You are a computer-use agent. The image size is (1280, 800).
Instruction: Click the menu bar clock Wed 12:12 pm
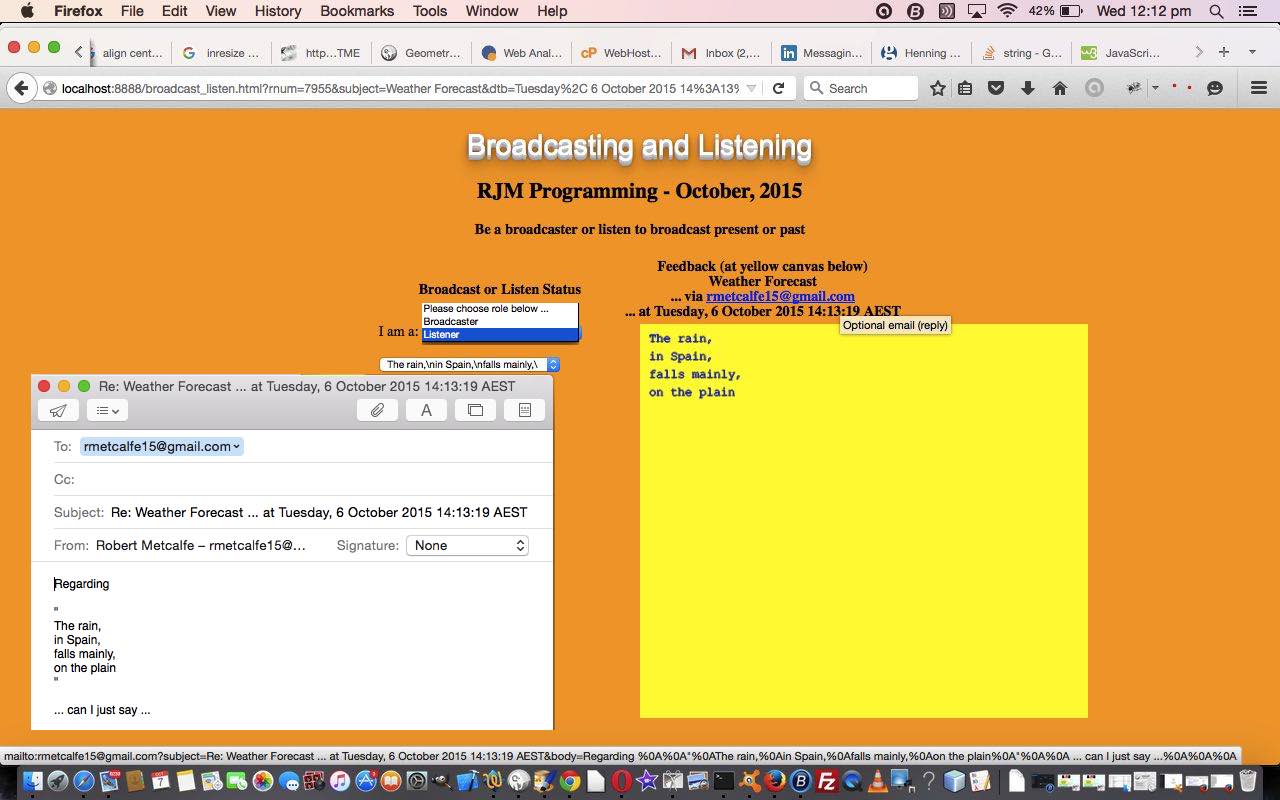coord(1144,11)
